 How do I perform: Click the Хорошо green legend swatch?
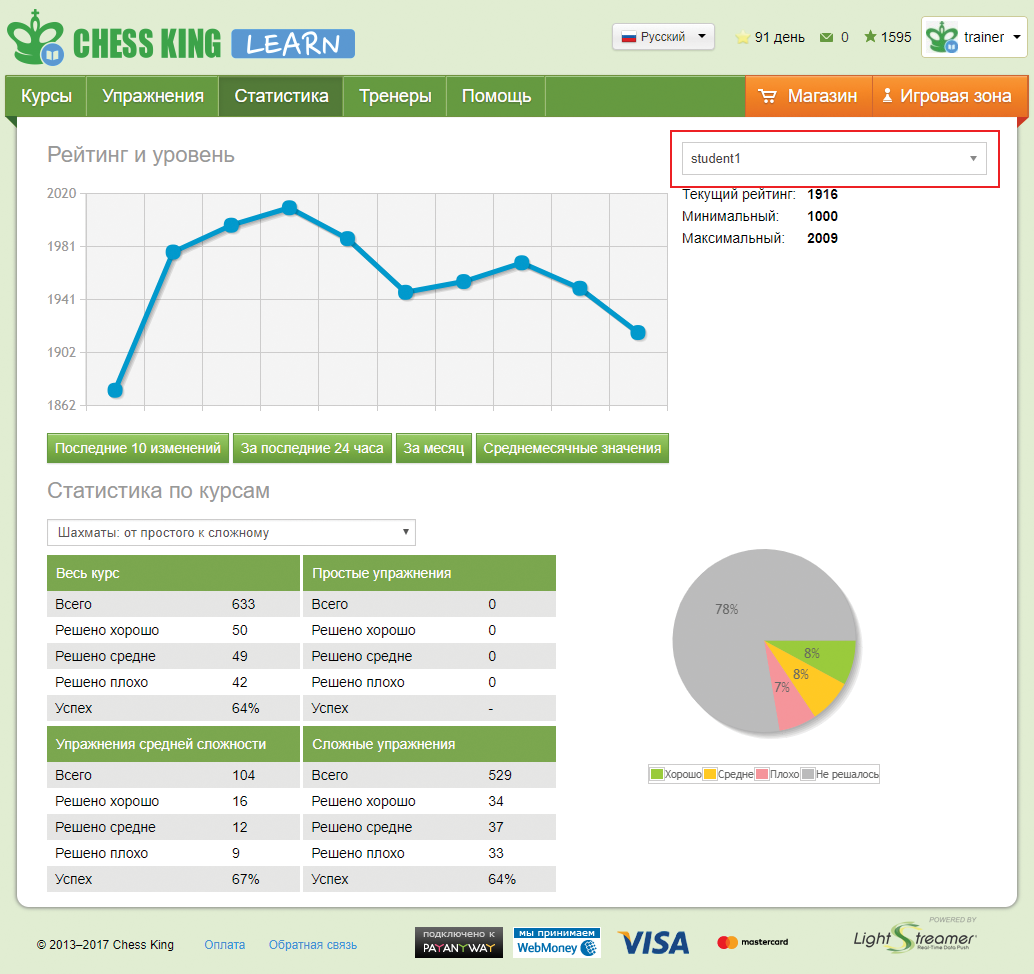click(657, 774)
